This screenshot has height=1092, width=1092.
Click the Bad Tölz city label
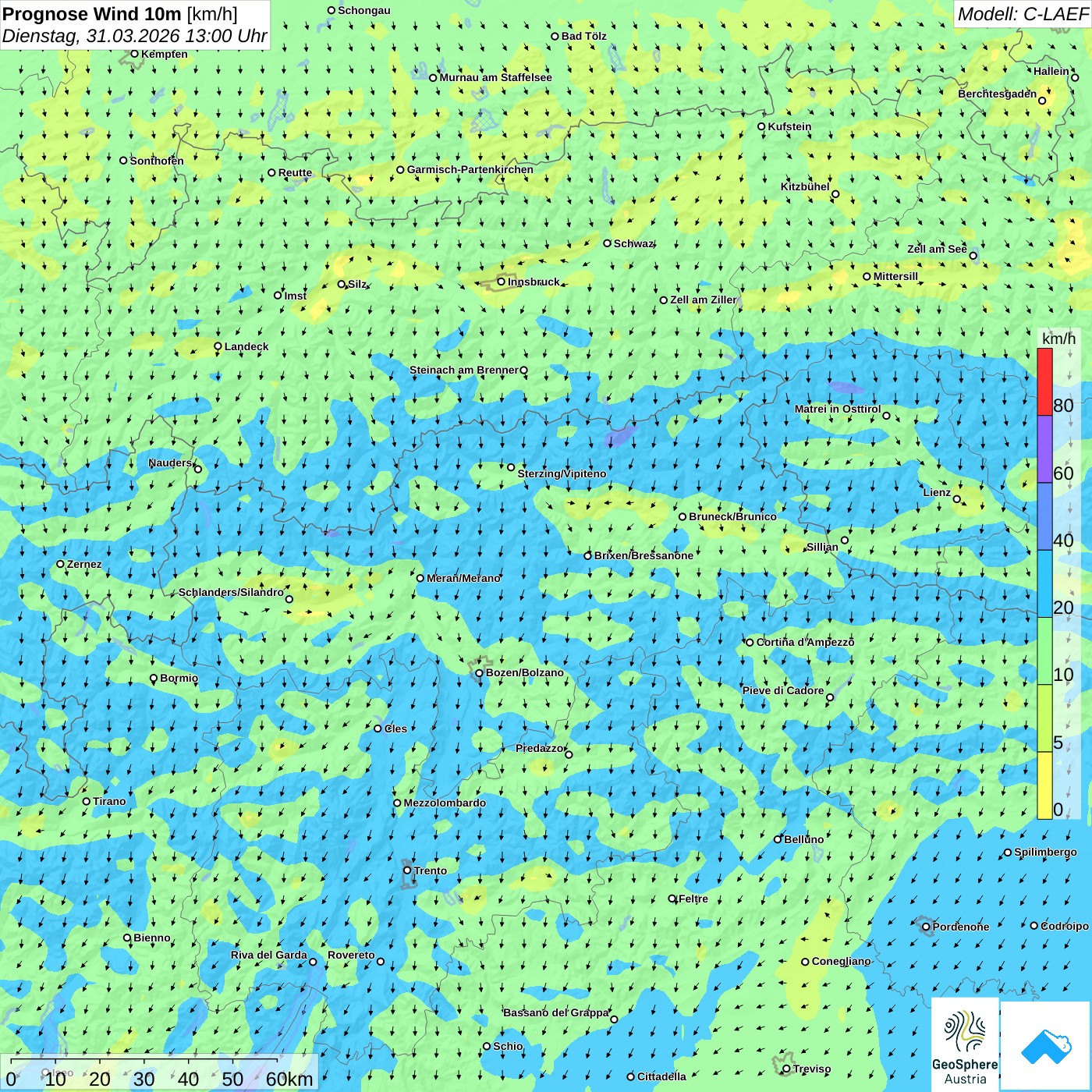(x=584, y=36)
